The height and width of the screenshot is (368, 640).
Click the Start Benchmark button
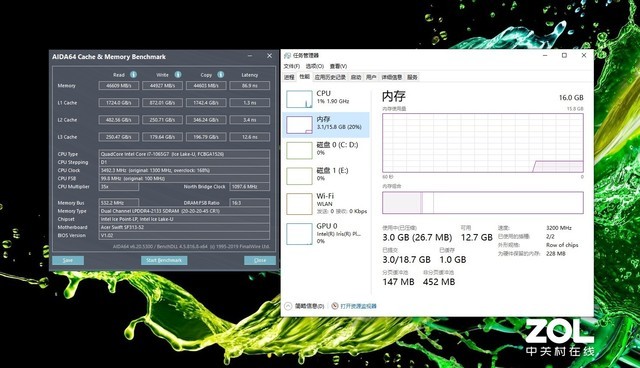click(x=164, y=260)
